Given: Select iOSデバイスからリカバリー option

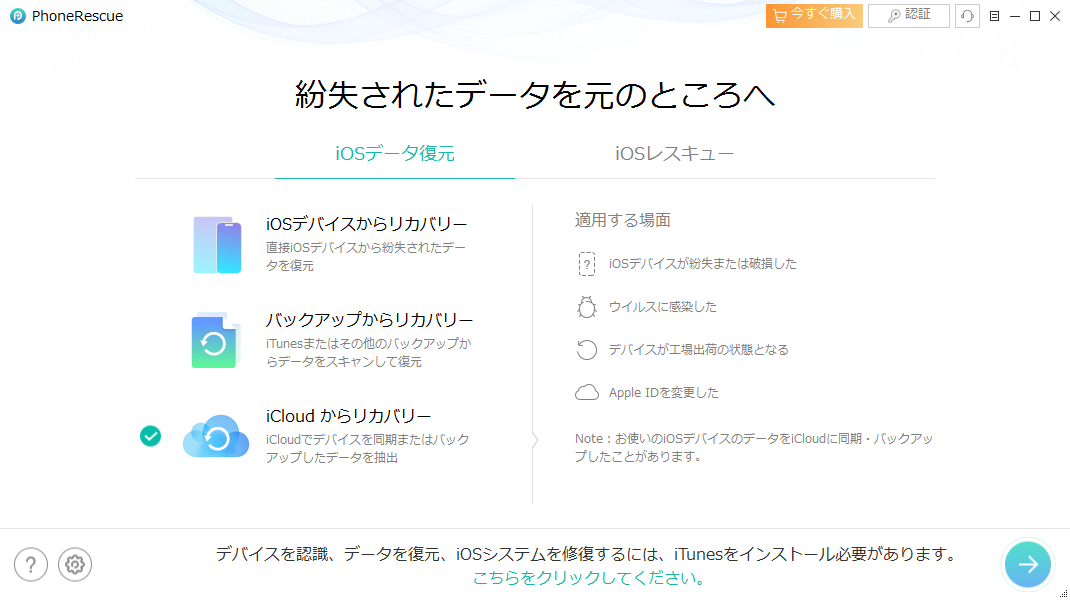Looking at the screenshot, I should click(x=366, y=224).
